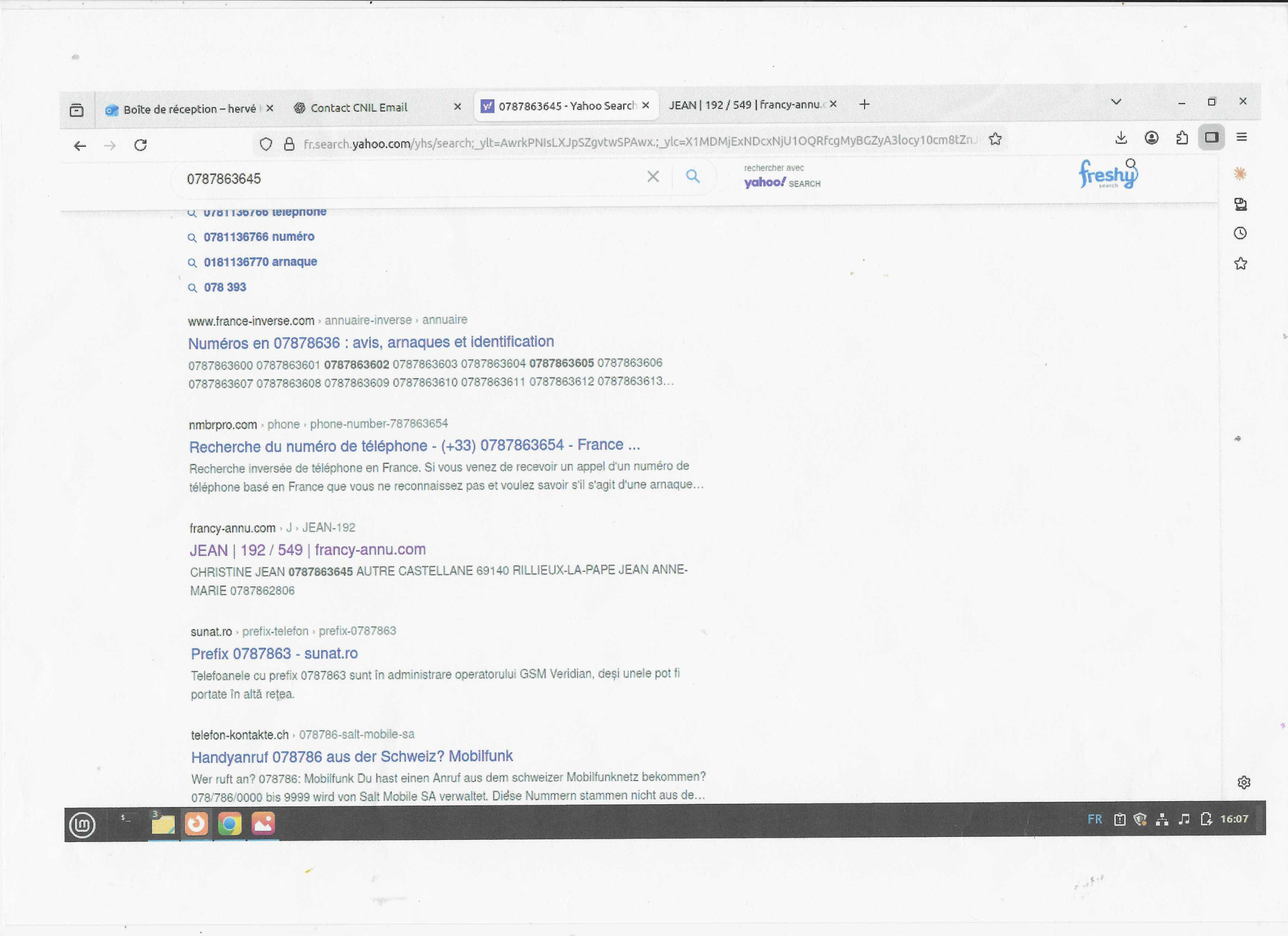The height and width of the screenshot is (936, 1288).
Task: Open sidebar settings gear
Action: click(x=1244, y=783)
